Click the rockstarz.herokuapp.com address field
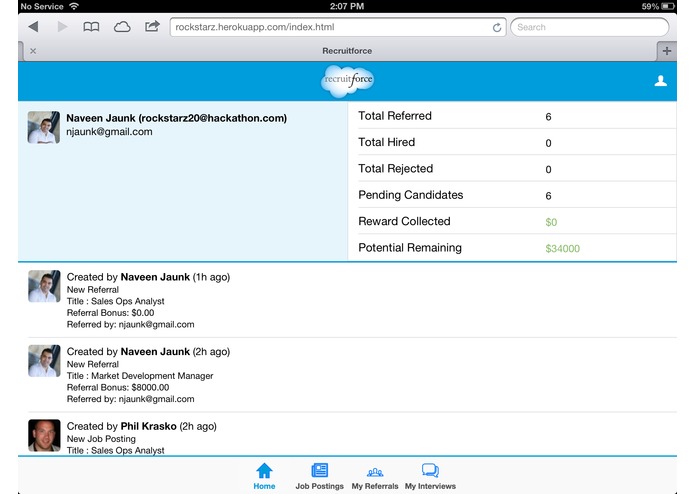This screenshot has width=695, height=494. tap(338, 27)
